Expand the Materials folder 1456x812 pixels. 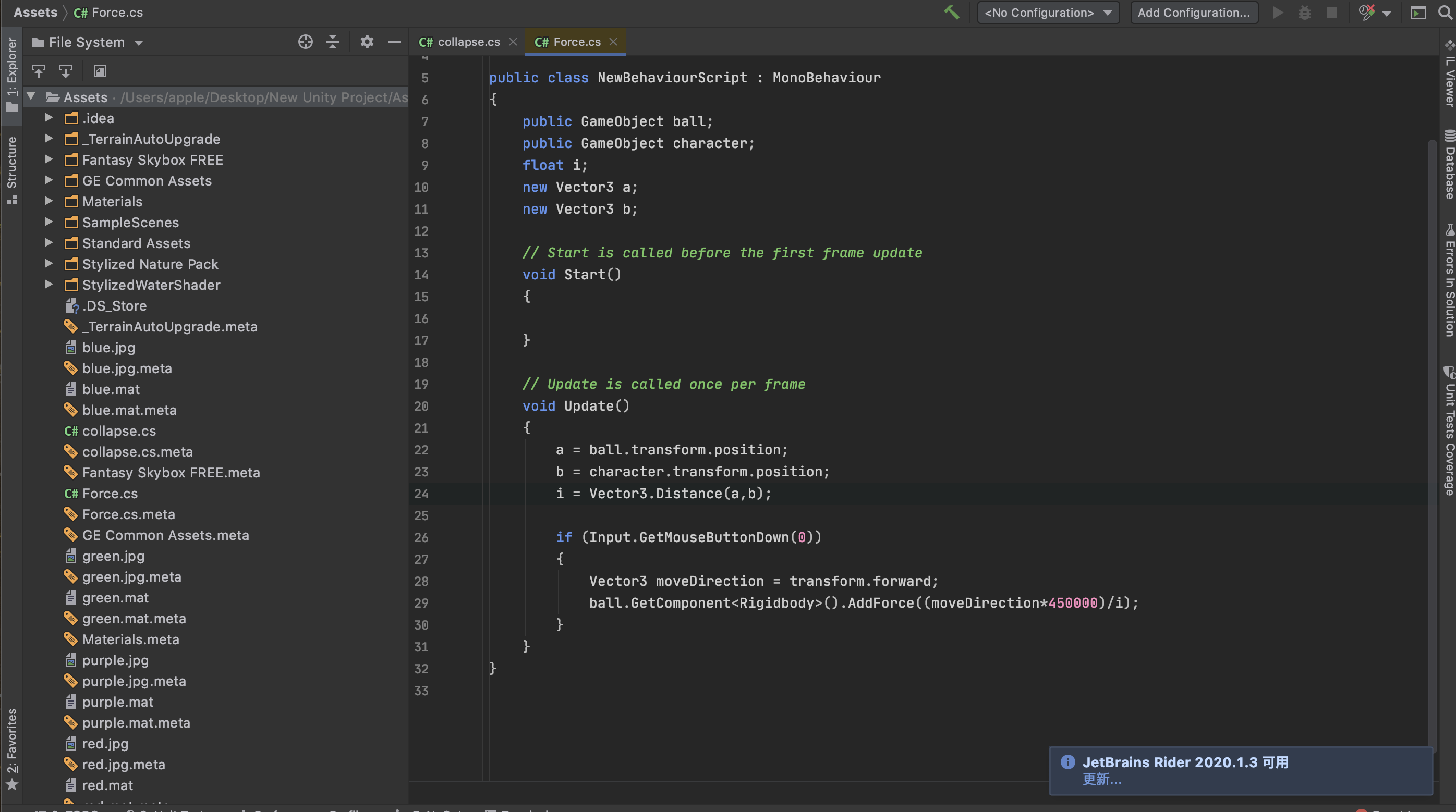(x=48, y=201)
